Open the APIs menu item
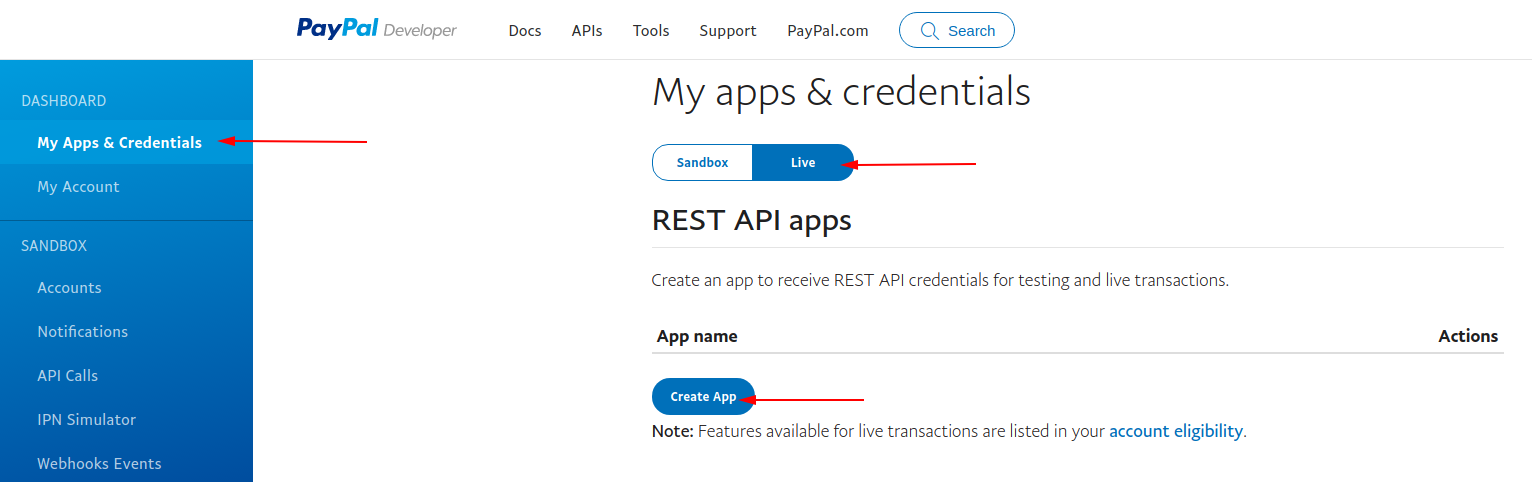Viewport: 1532px width, 482px height. point(587,31)
